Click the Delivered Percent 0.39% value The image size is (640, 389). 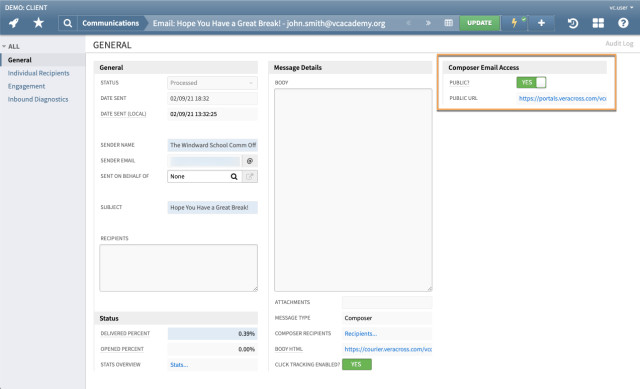pyautogui.click(x=212, y=333)
